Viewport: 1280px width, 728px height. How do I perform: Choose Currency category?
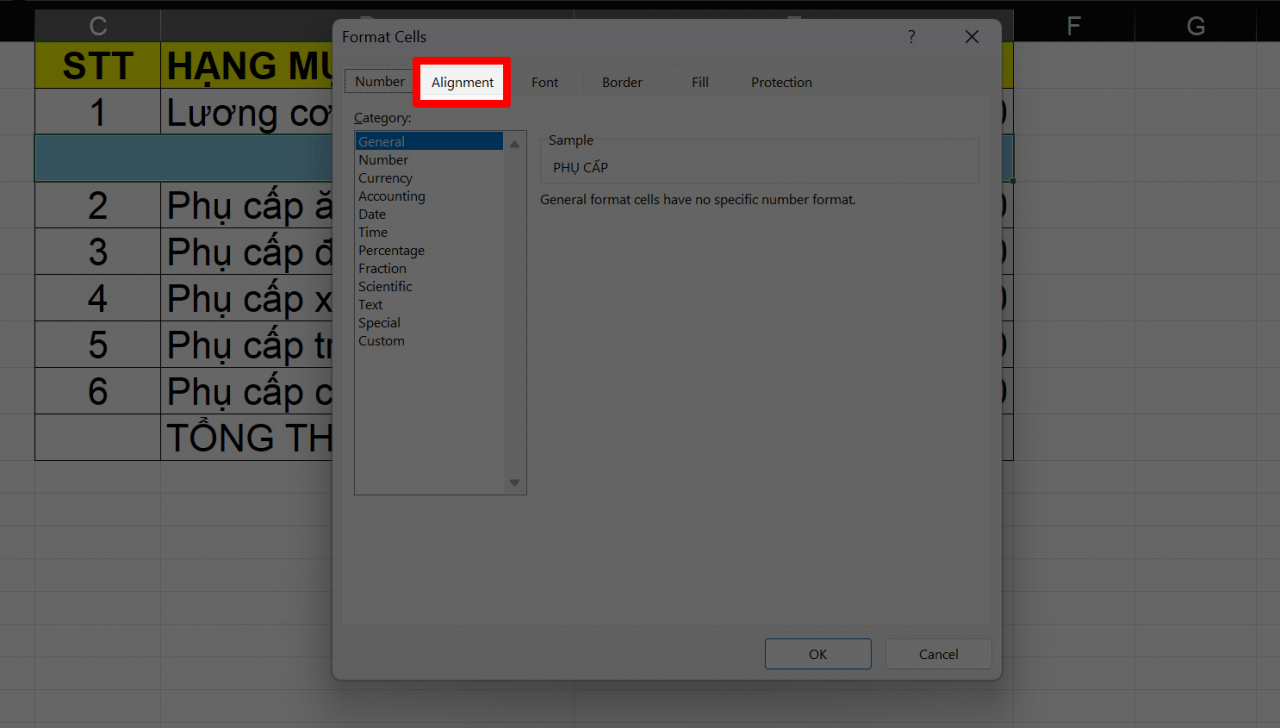[x=430, y=178]
